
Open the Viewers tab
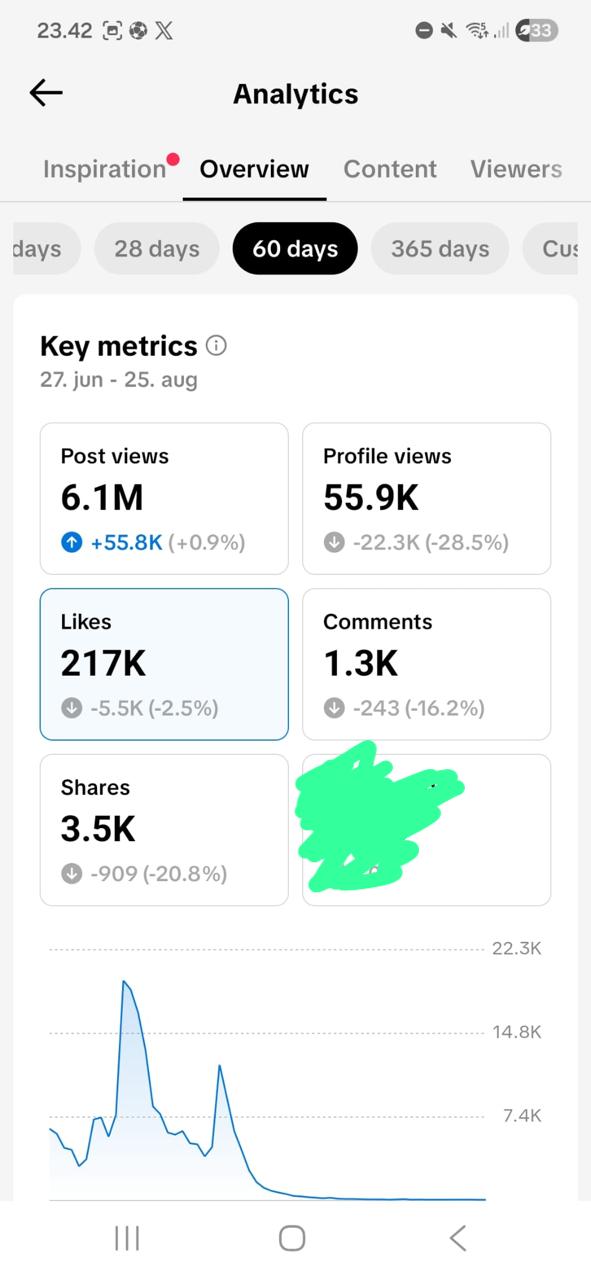pos(516,169)
